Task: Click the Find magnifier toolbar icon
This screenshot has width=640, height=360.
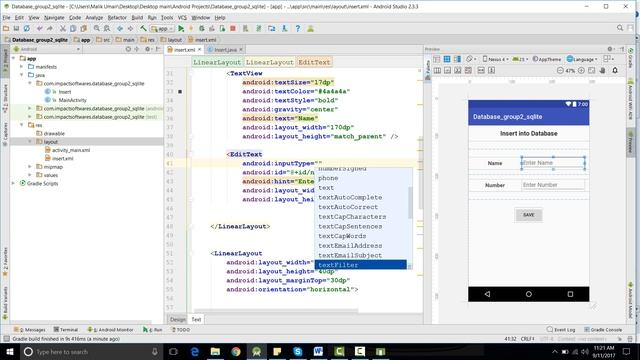Action: [97, 29]
